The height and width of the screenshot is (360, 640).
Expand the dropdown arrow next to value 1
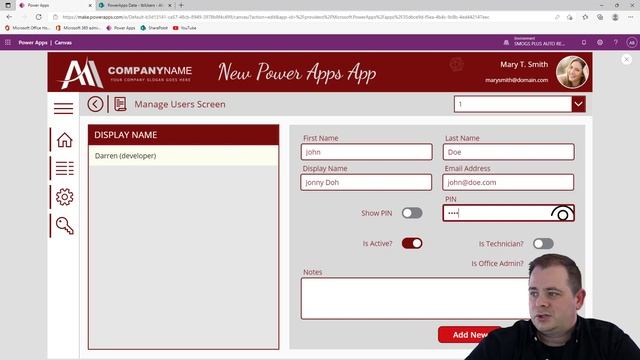[578, 104]
